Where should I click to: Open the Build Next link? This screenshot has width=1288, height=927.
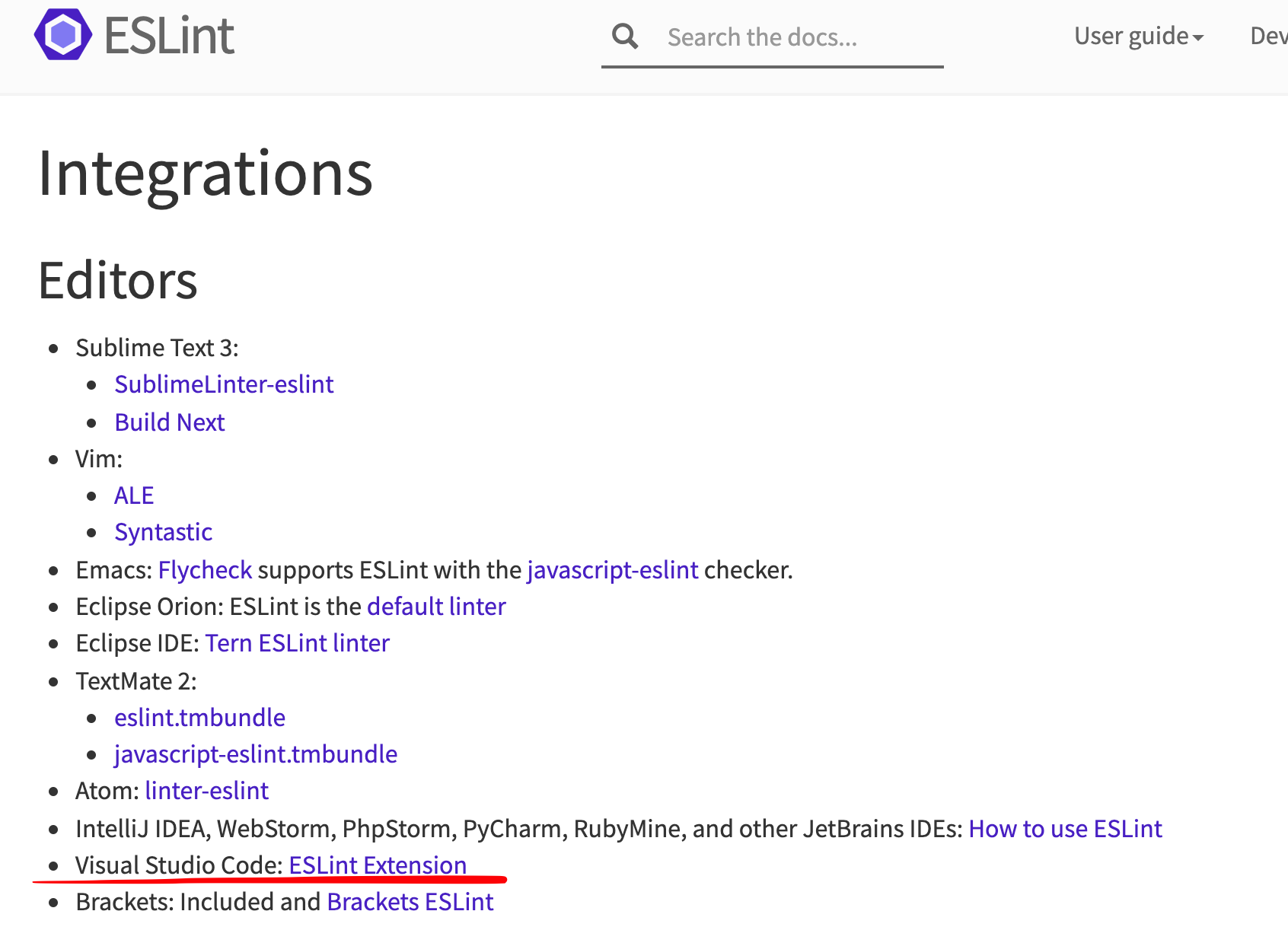pyautogui.click(x=169, y=422)
